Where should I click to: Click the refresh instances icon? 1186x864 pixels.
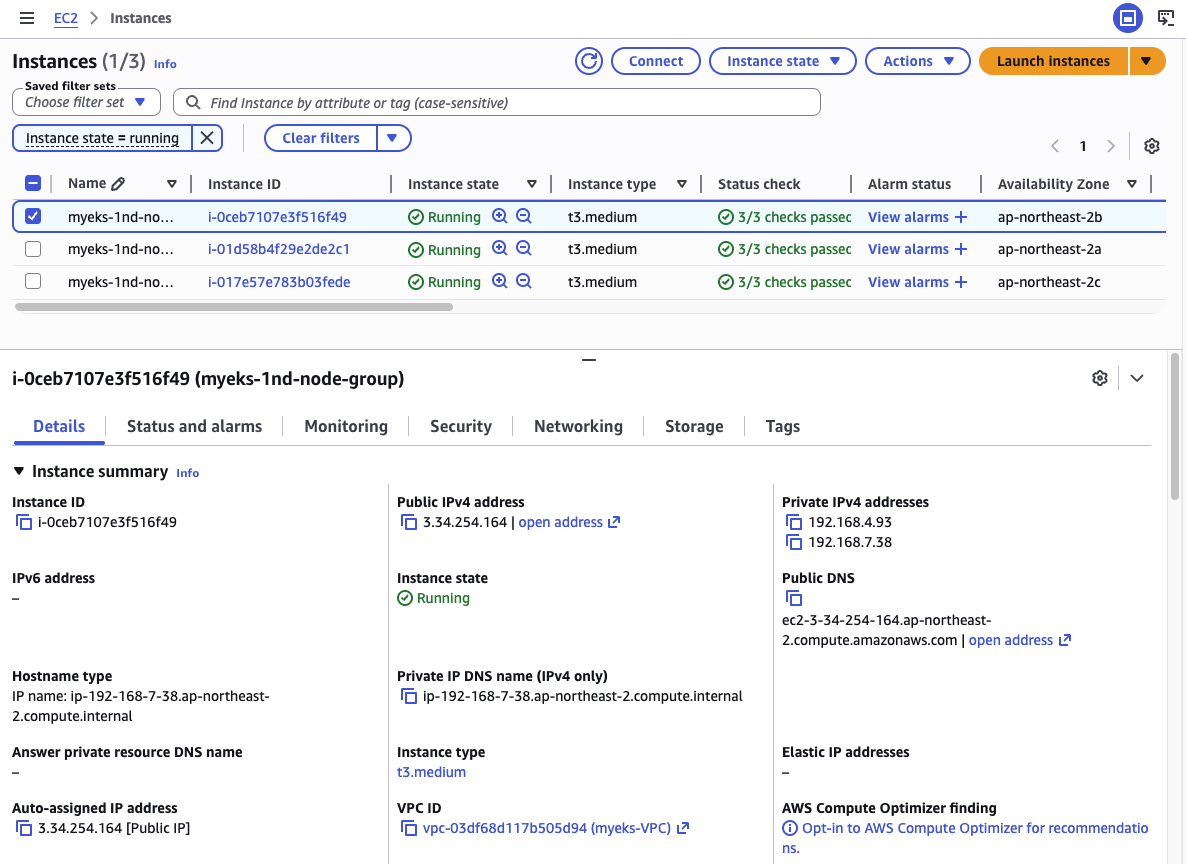pos(589,61)
